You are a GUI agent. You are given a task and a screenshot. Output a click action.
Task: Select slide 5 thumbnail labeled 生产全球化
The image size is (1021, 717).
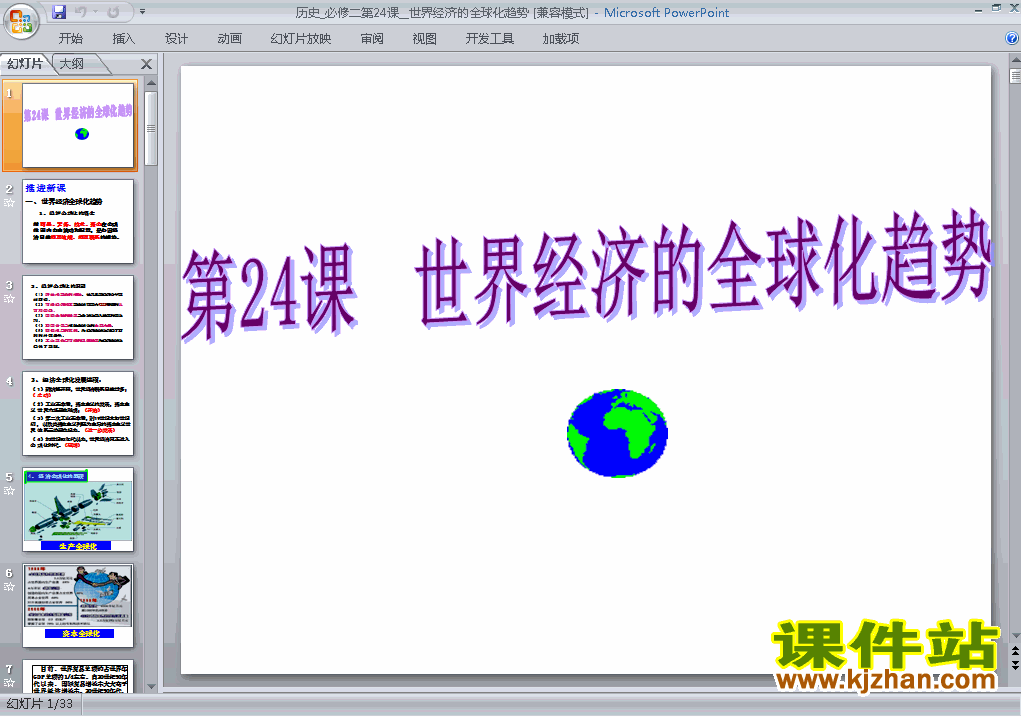click(x=78, y=509)
